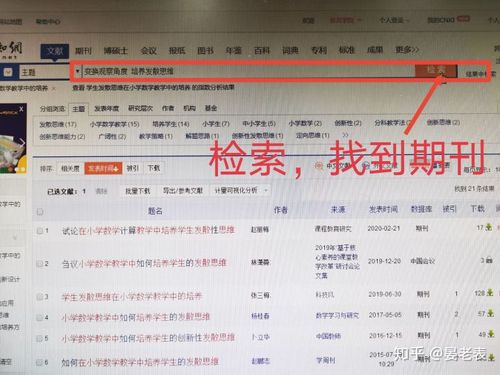Filter by topic 创新思维能力(2)
Screen dimensions: 500x375
62,137
